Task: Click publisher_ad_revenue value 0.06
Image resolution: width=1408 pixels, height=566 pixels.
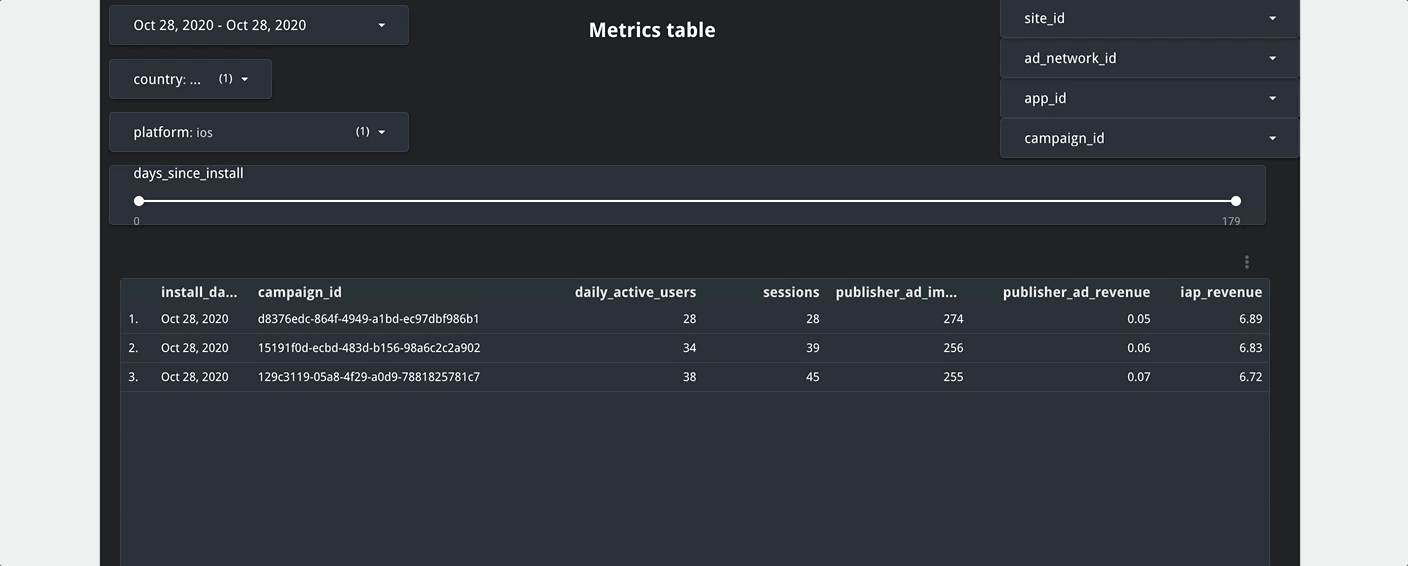Action: [1138, 348]
